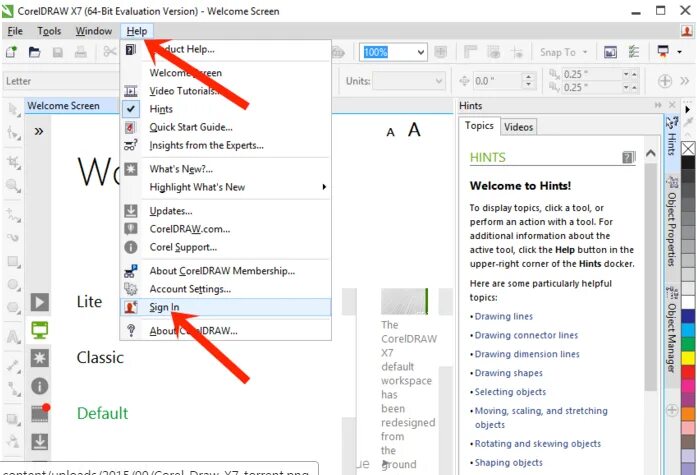Open the Selecting objects hint link

tap(510, 392)
